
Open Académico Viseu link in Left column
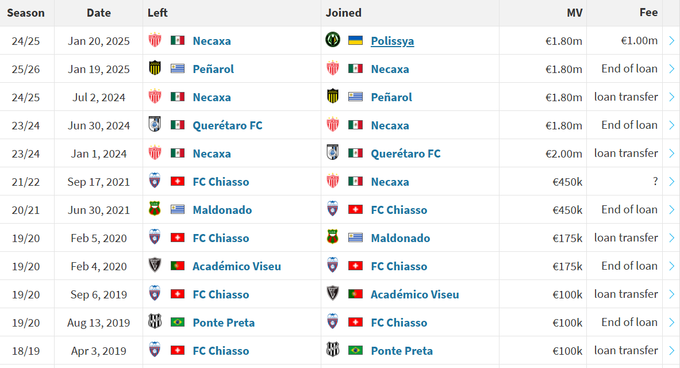tap(236, 266)
